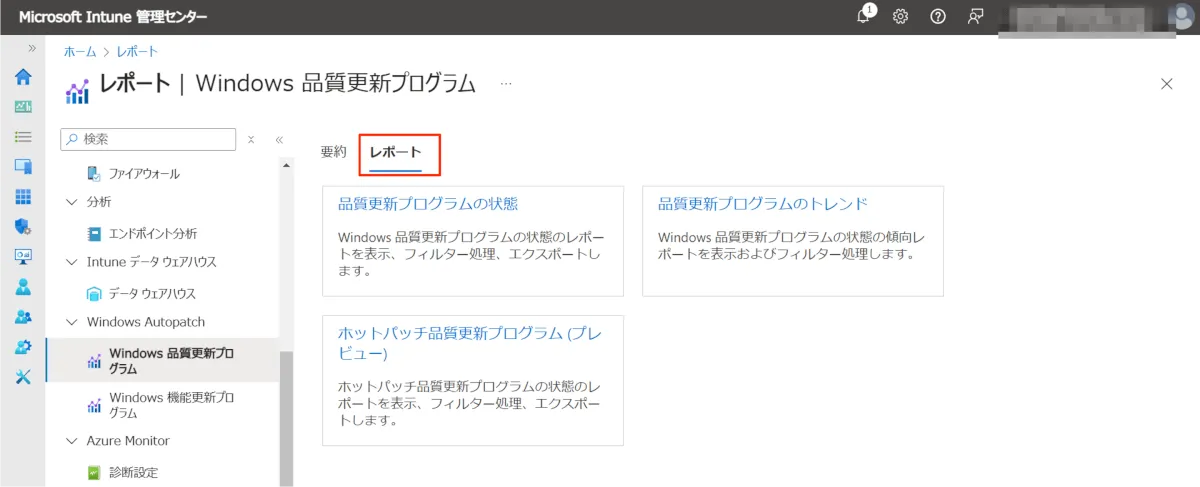Open Endpoint security shield icon
Image resolution: width=1200 pixels, height=487 pixels.
tap(23, 227)
